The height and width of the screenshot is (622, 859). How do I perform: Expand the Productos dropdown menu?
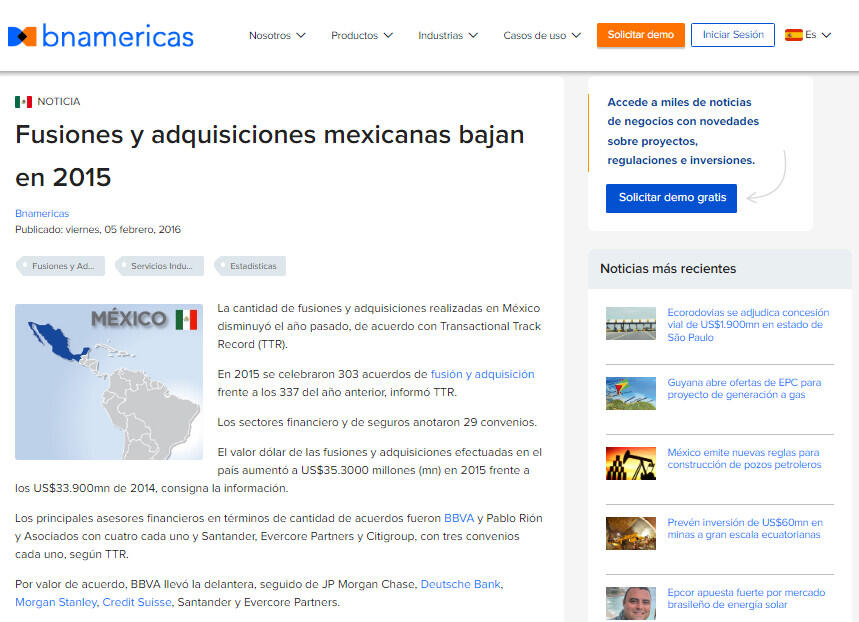pos(361,35)
